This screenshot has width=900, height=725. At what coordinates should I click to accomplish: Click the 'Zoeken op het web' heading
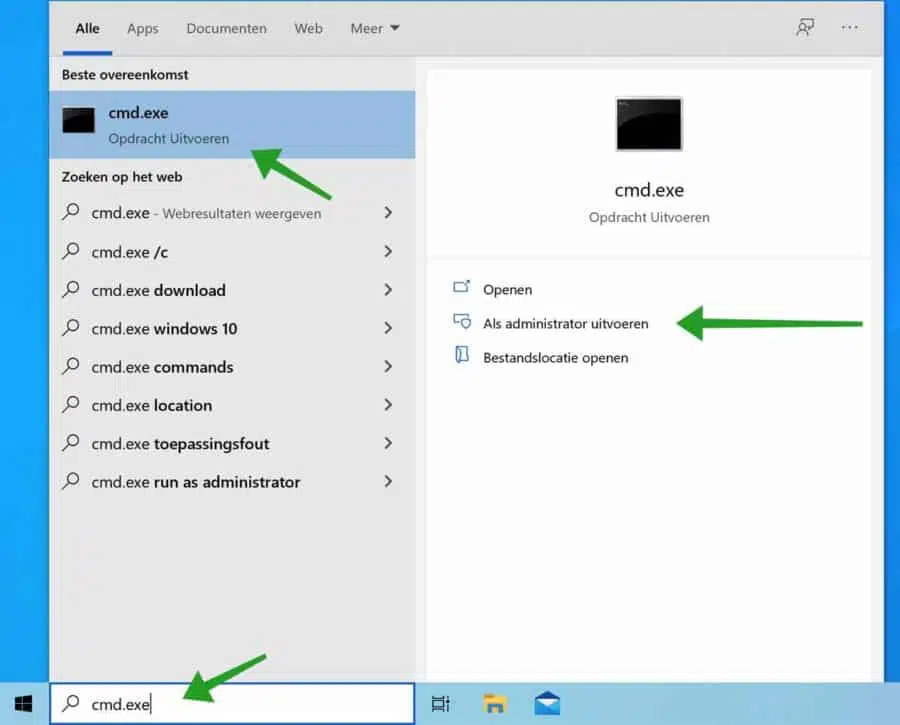122,177
